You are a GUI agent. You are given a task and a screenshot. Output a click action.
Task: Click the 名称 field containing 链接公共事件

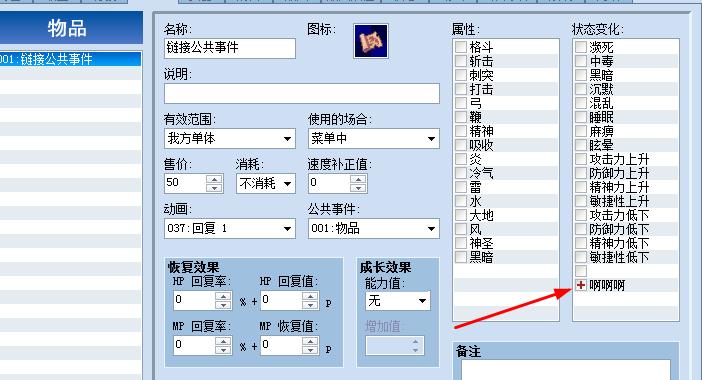pyautogui.click(x=230, y=48)
